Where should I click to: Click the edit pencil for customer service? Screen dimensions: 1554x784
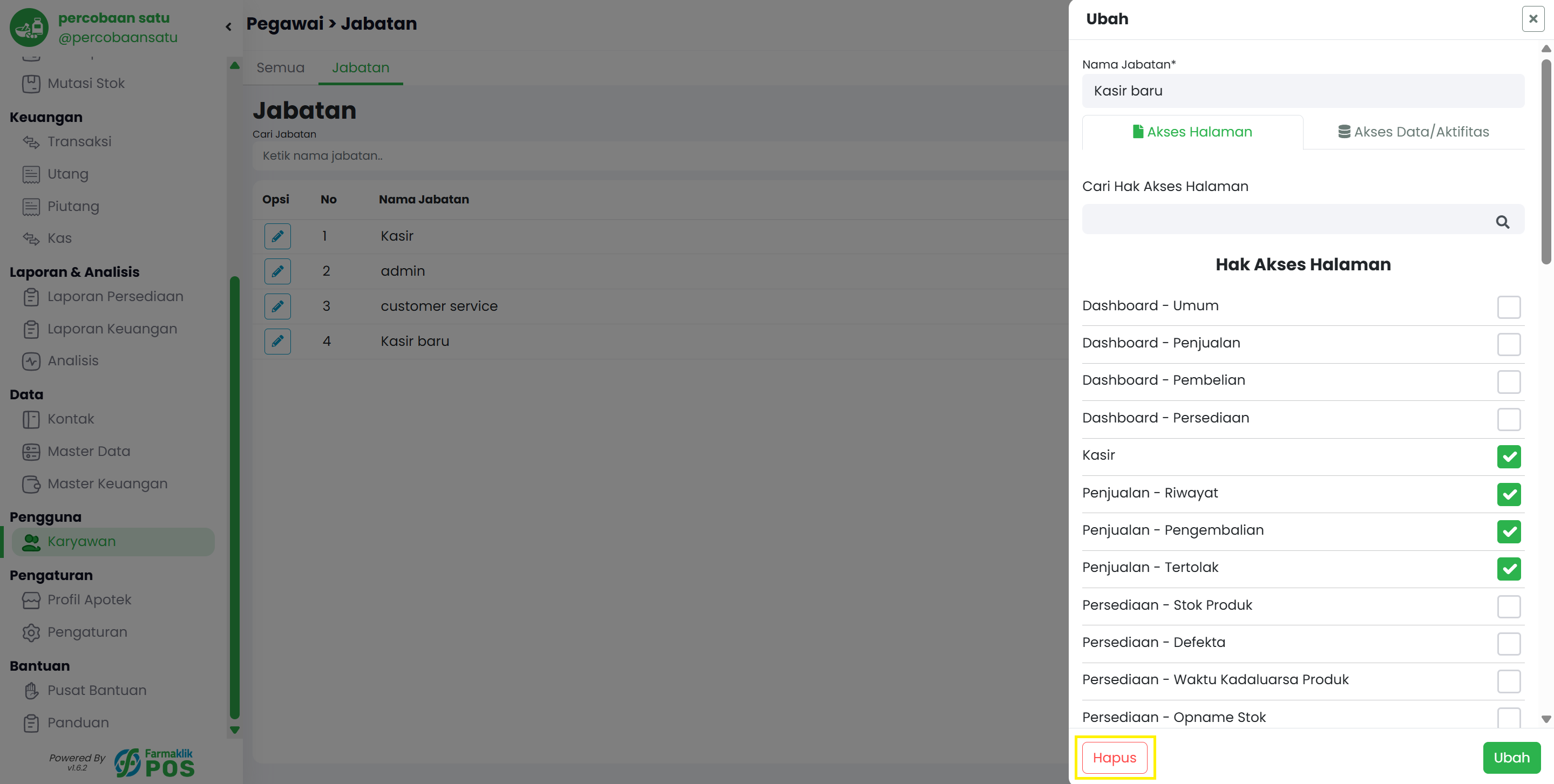(x=277, y=306)
